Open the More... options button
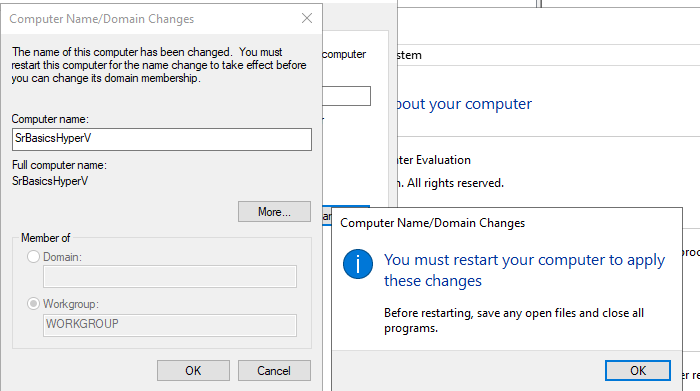This screenshot has width=700, height=391. [274, 212]
